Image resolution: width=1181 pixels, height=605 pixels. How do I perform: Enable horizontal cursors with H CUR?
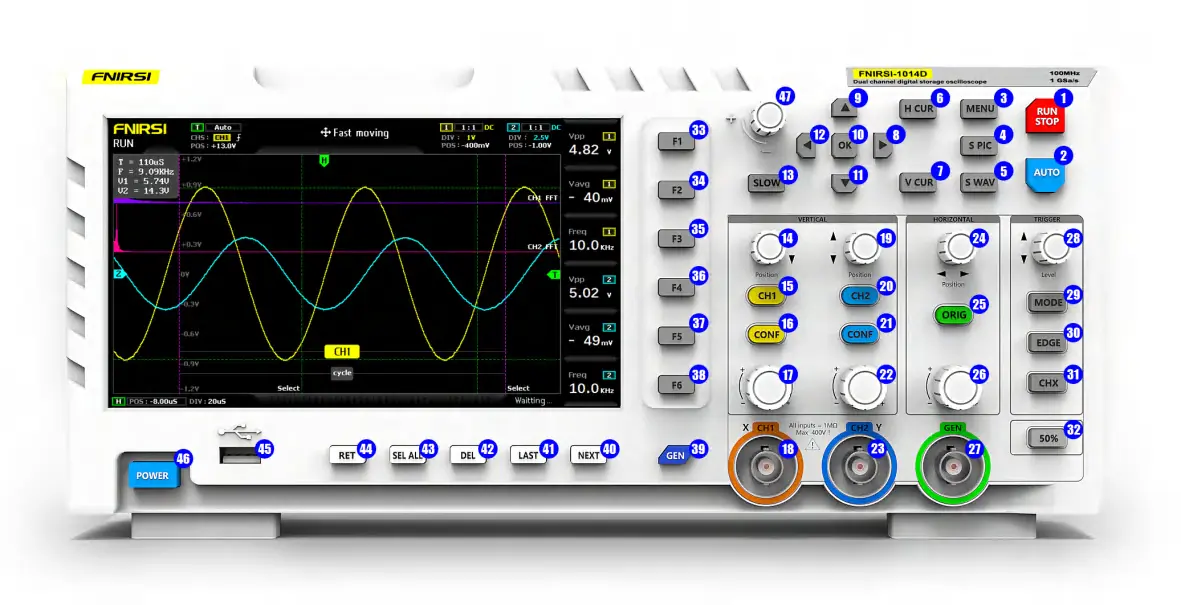[918, 109]
